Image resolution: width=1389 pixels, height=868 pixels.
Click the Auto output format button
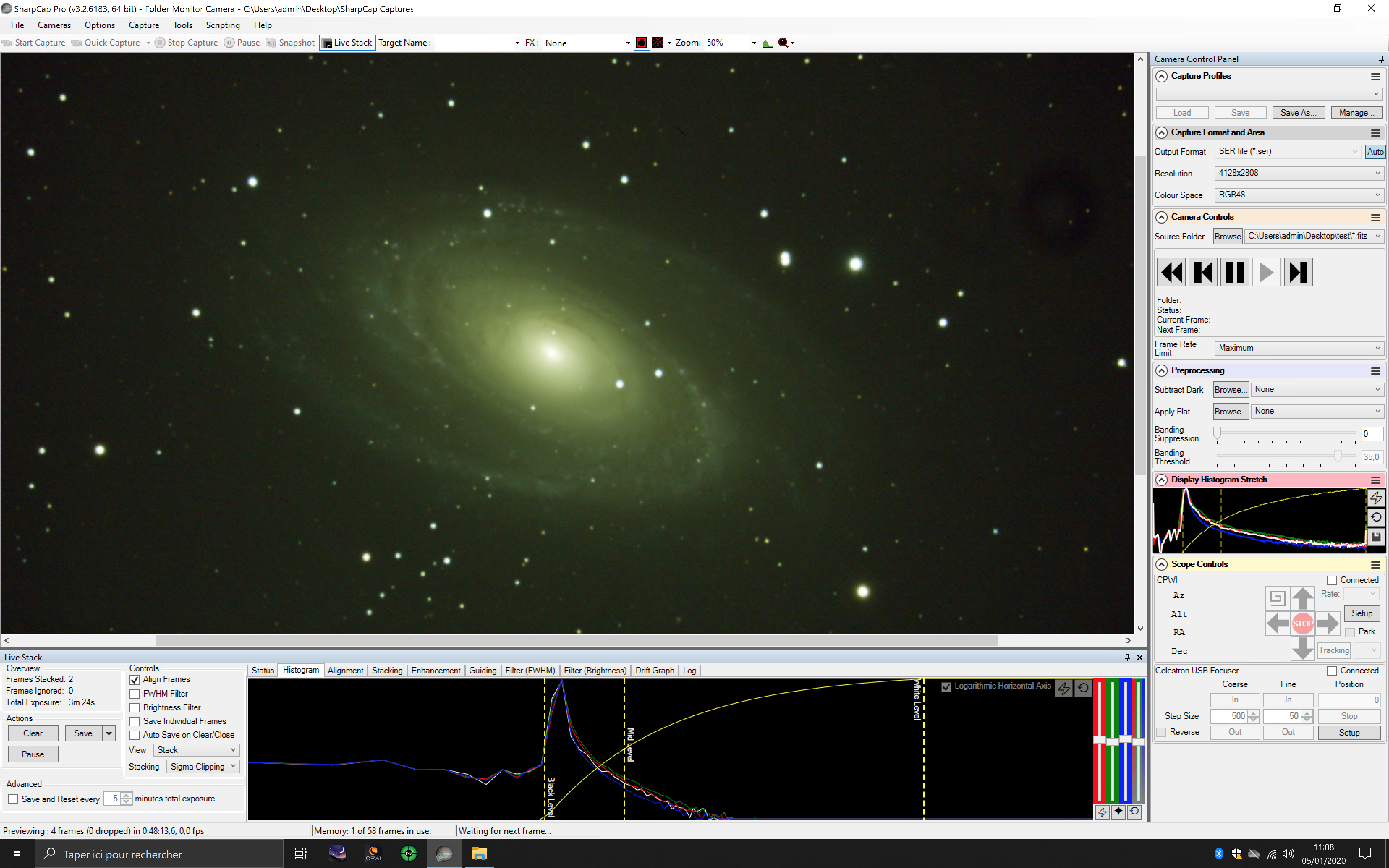tap(1375, 152)
